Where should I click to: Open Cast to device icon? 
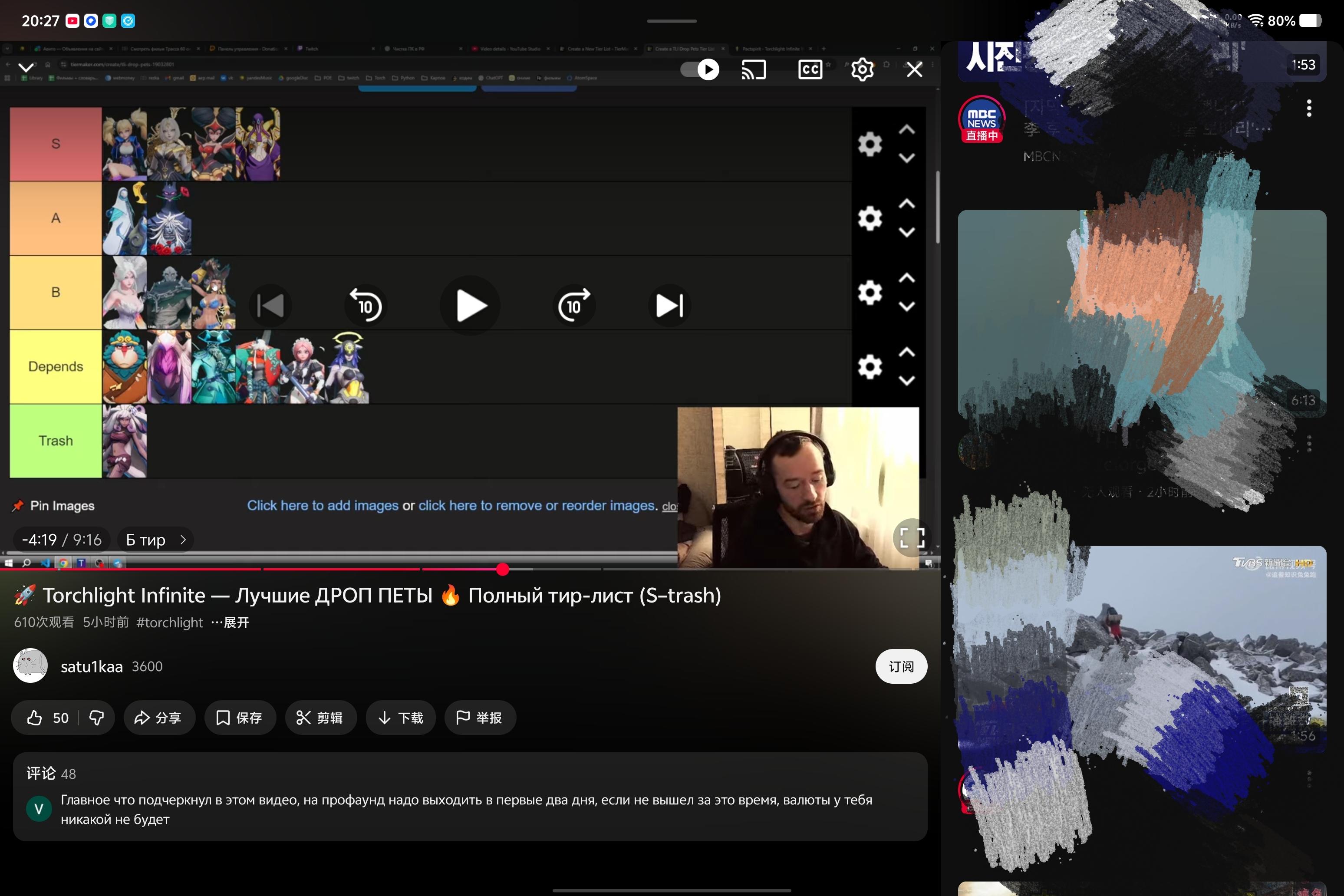tap(753, 70)
